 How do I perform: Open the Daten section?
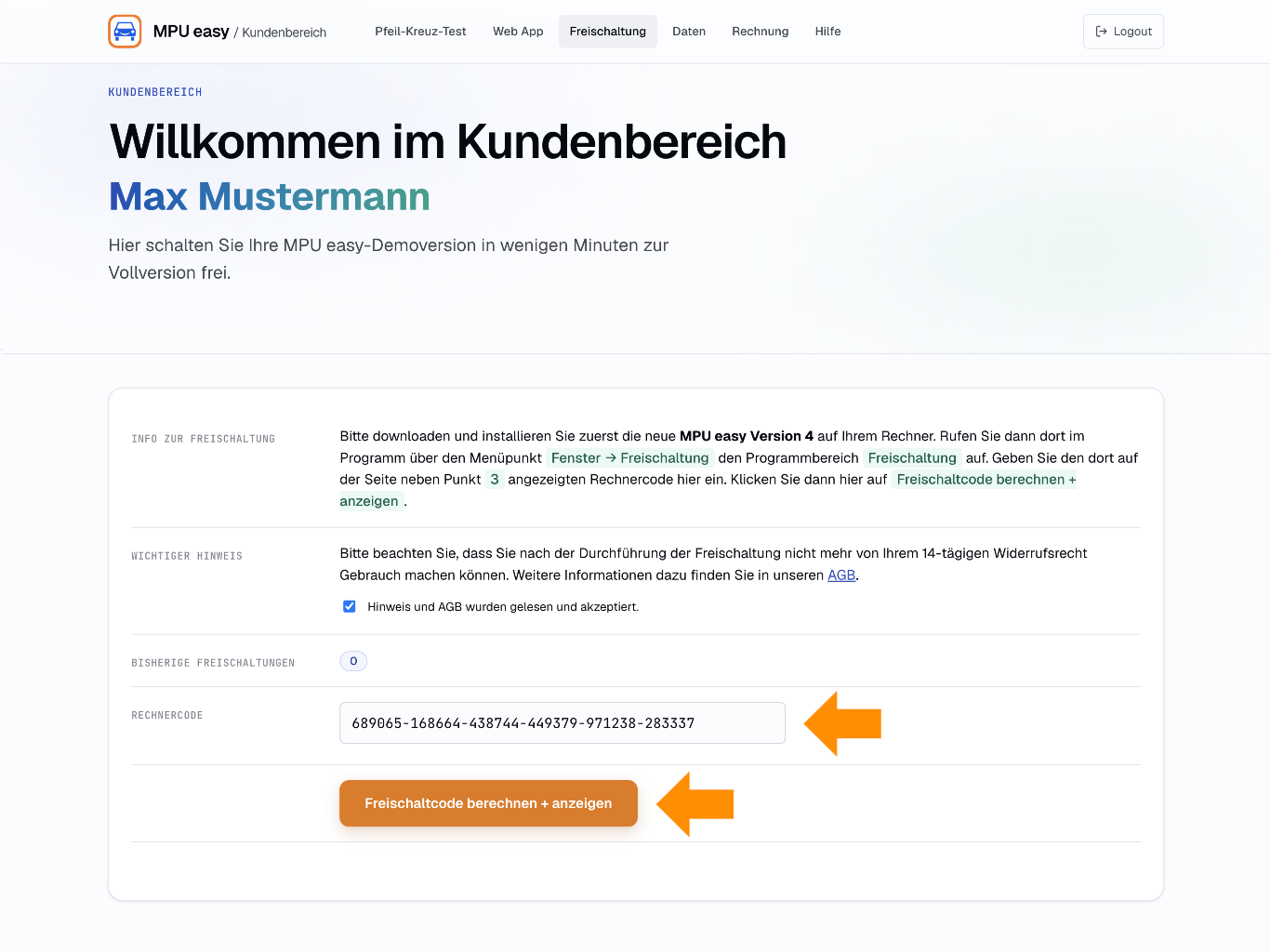pyautogui.click(x=689, y=32)
